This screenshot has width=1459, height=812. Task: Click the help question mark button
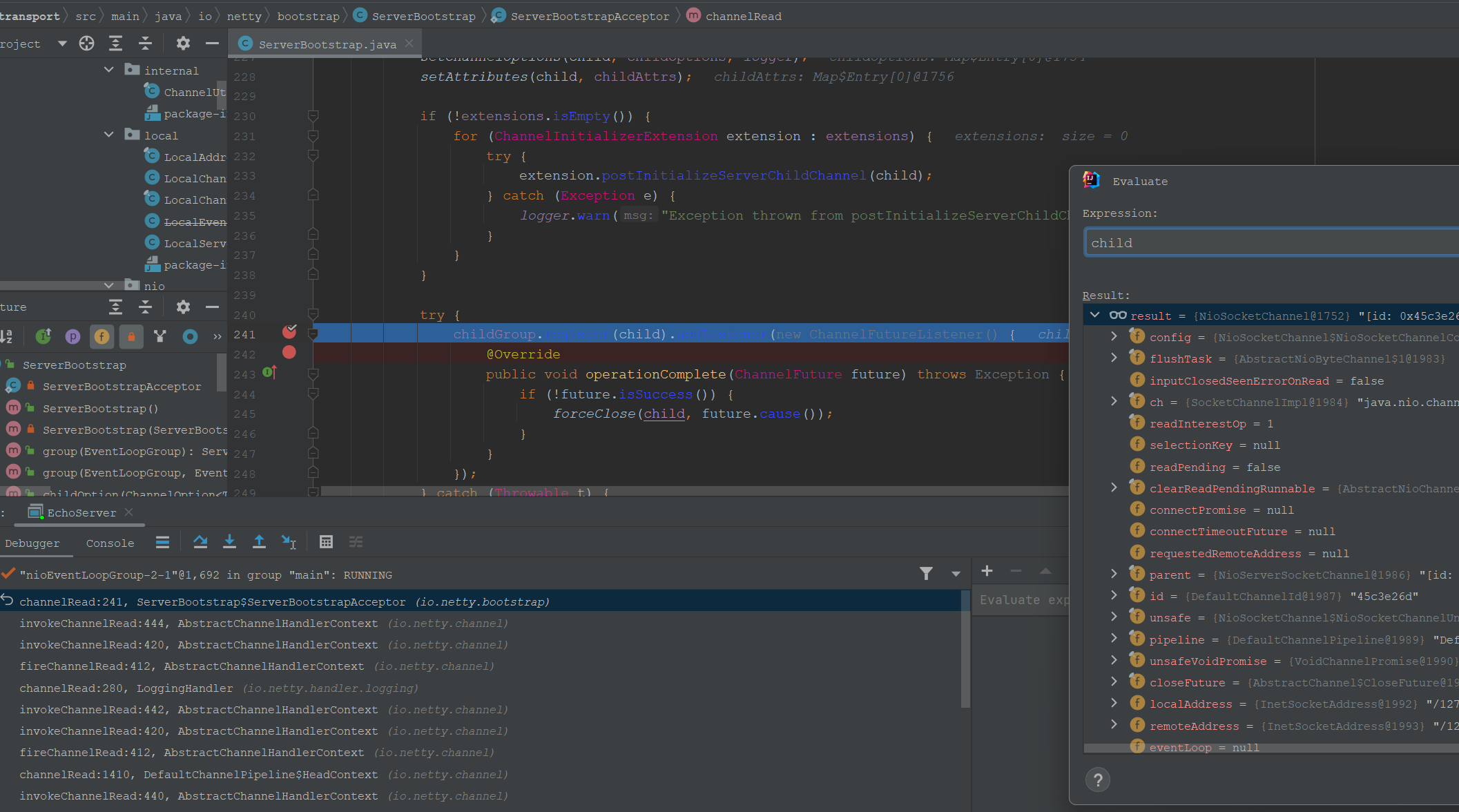1097,780
